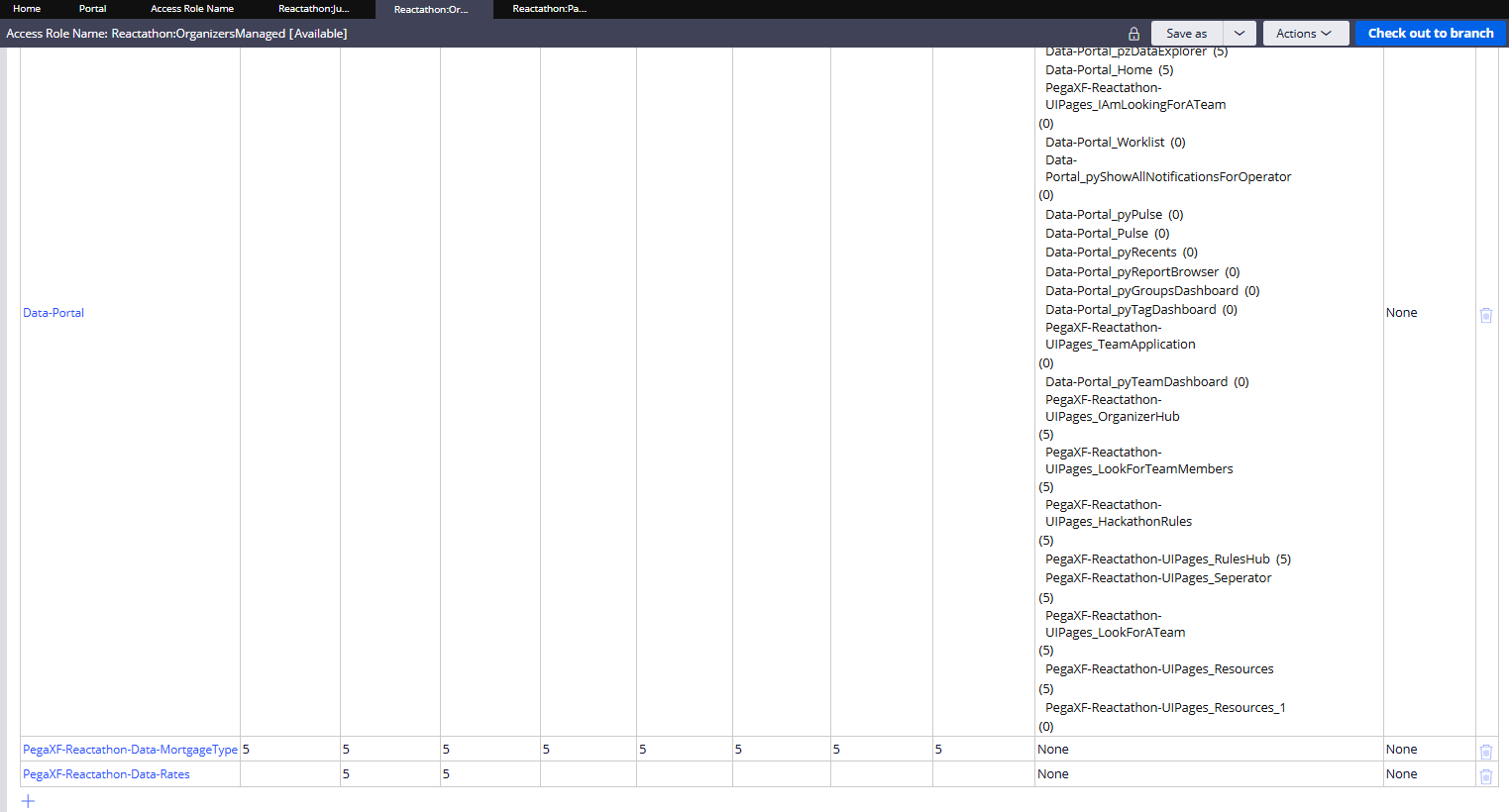Click PegaXF-Reactathon-UIPages_Seperator entry
Screen dimensions: 1509x812
click(1158, 578)
